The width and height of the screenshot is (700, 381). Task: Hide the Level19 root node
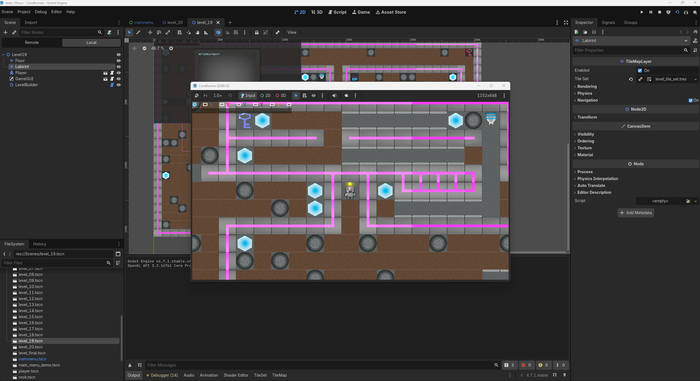119,54
